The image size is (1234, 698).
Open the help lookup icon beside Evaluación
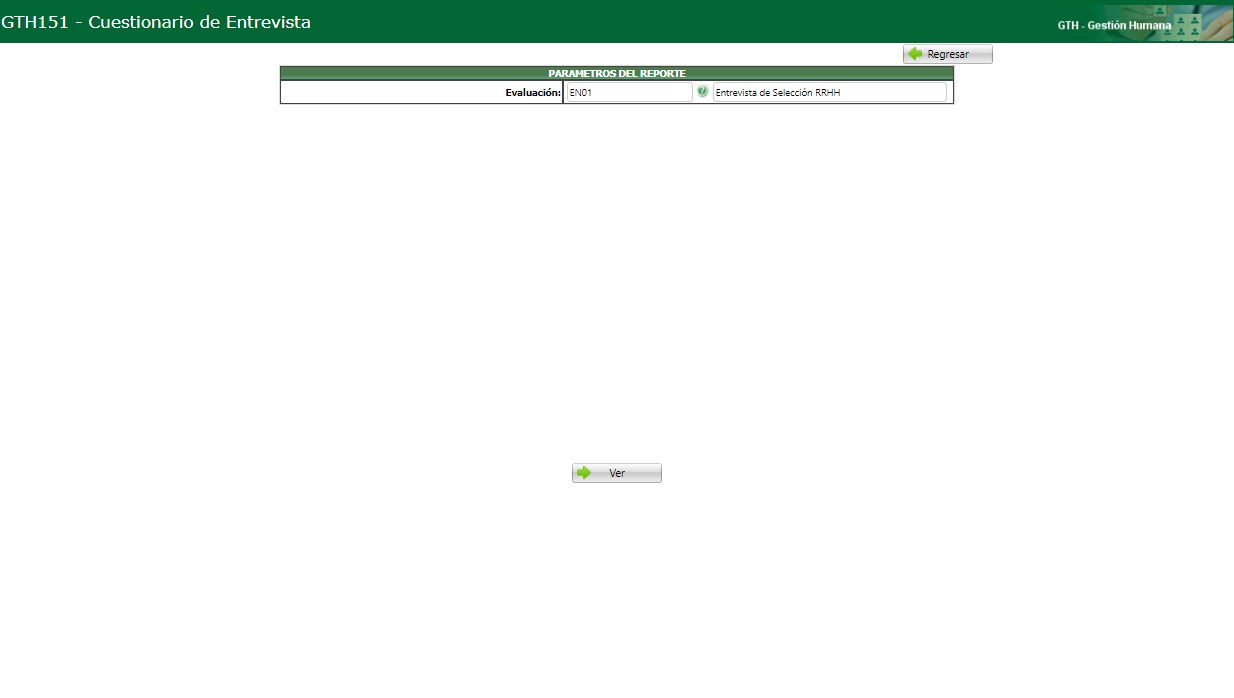click(702, 92)
